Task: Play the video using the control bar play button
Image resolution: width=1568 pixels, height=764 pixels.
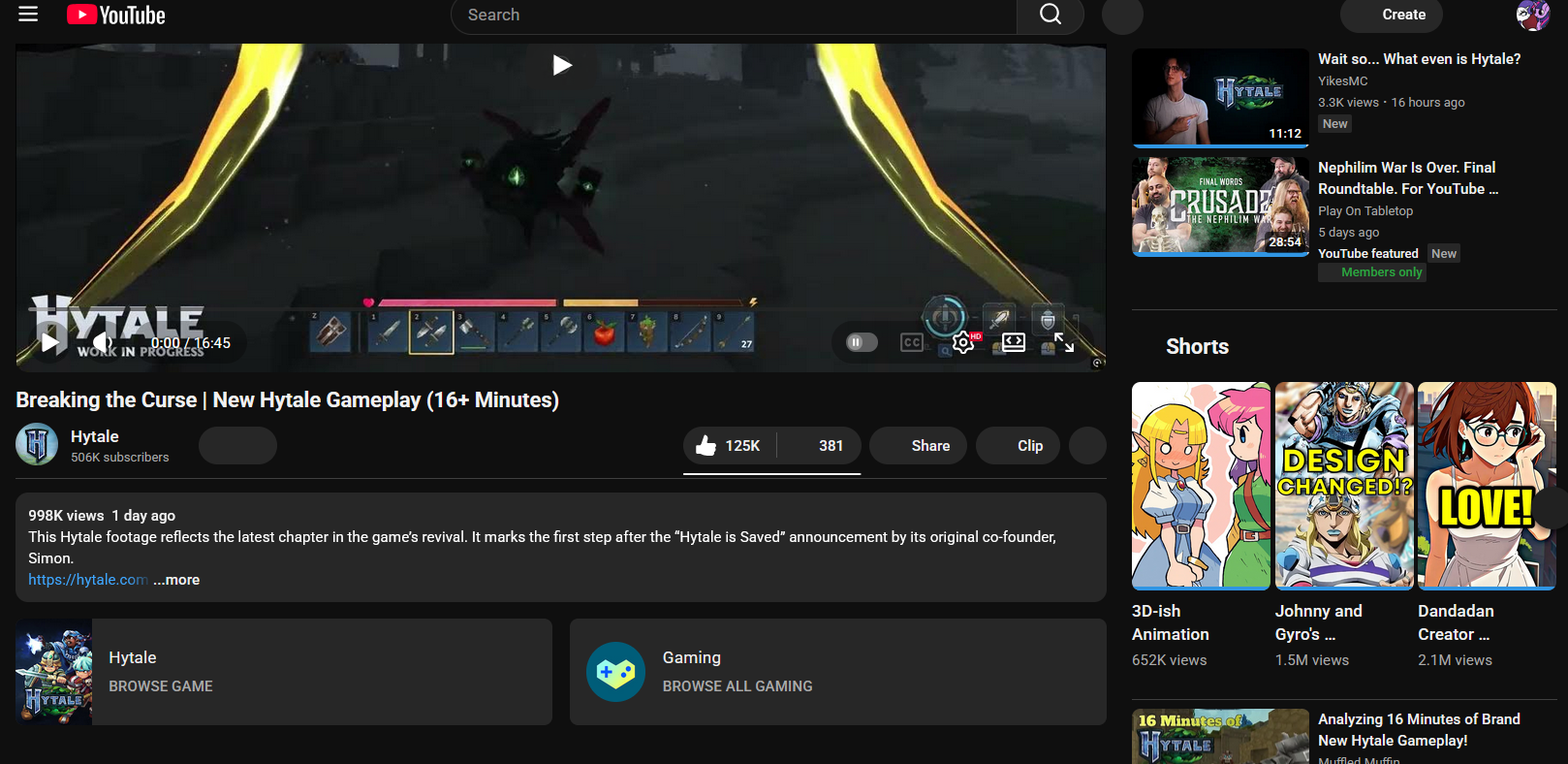Action: (49, 342)
